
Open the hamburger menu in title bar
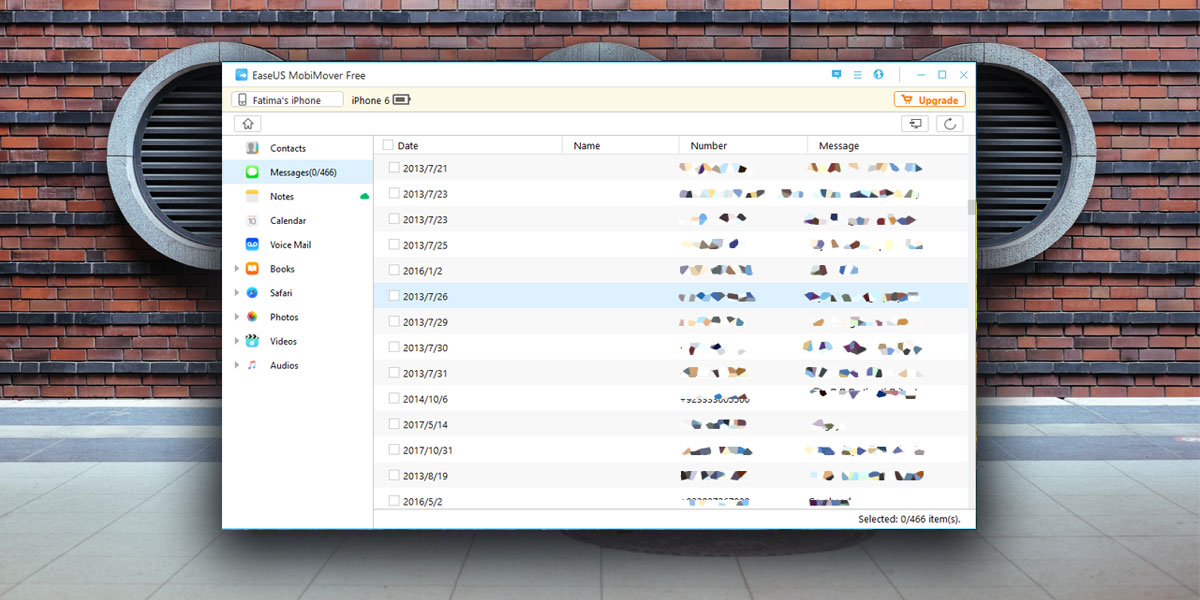pyautogui.click(x=857, y=75)
